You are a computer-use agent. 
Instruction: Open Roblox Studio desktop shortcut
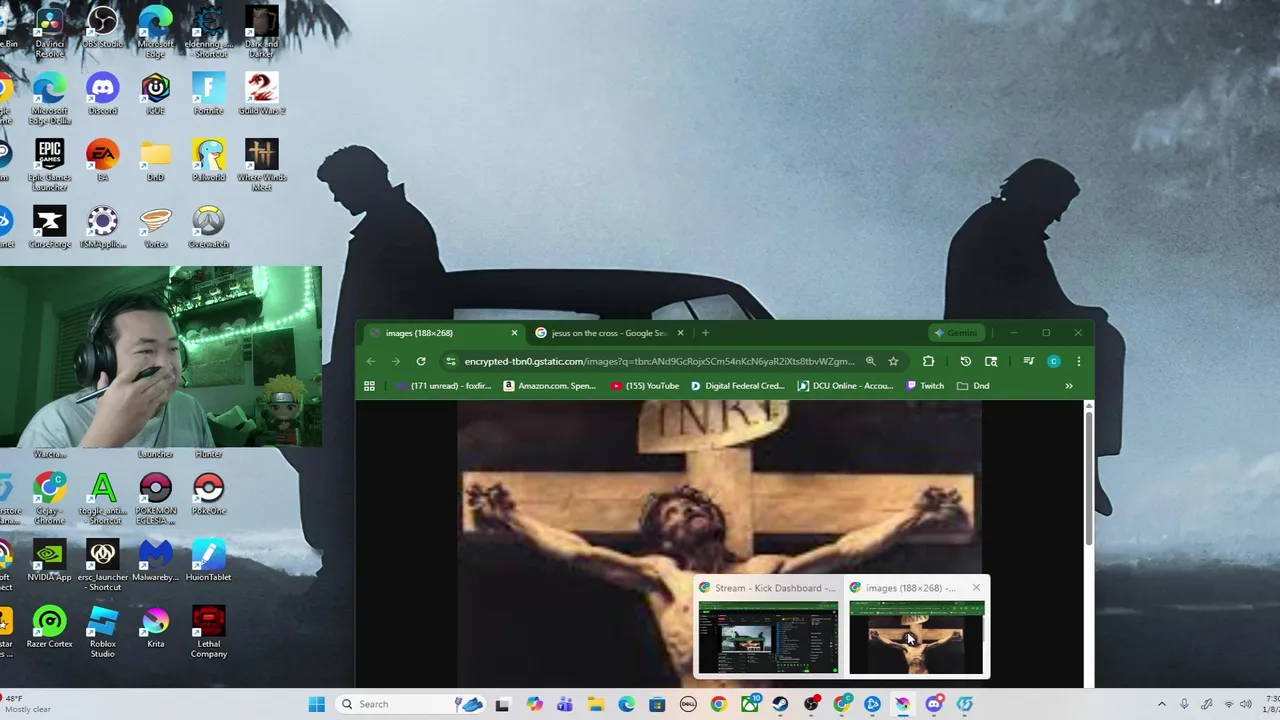[x=102, y=631]
